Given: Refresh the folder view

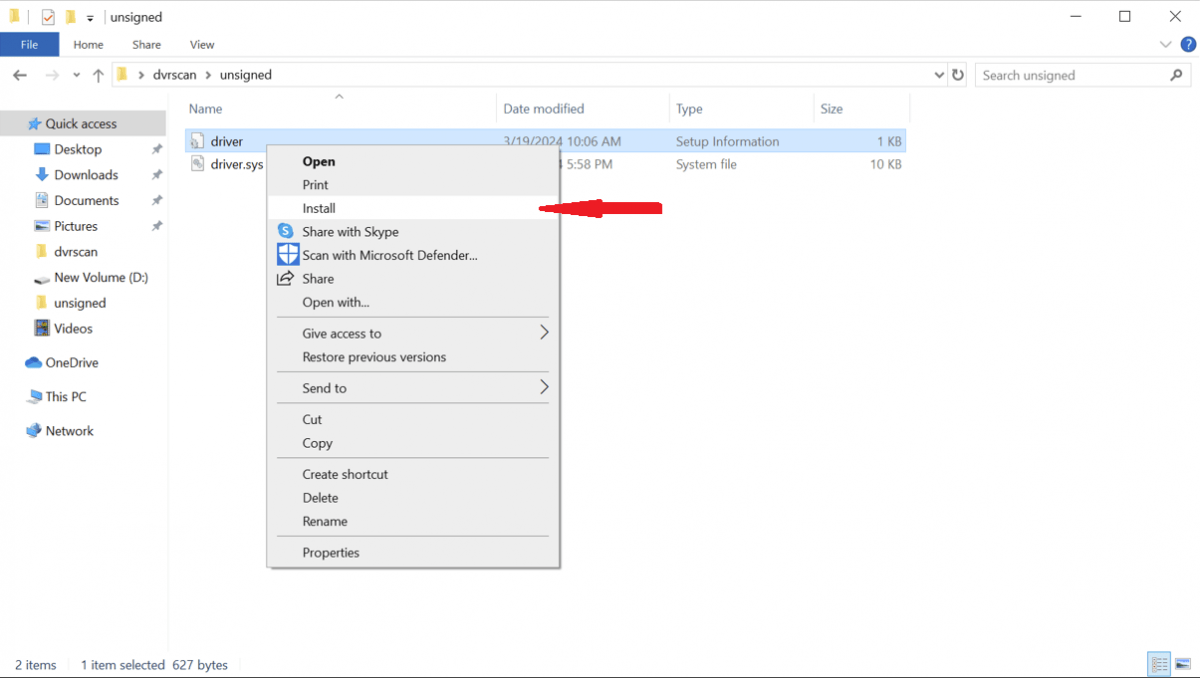Looking at the screenshot, I should pos(958,75).
